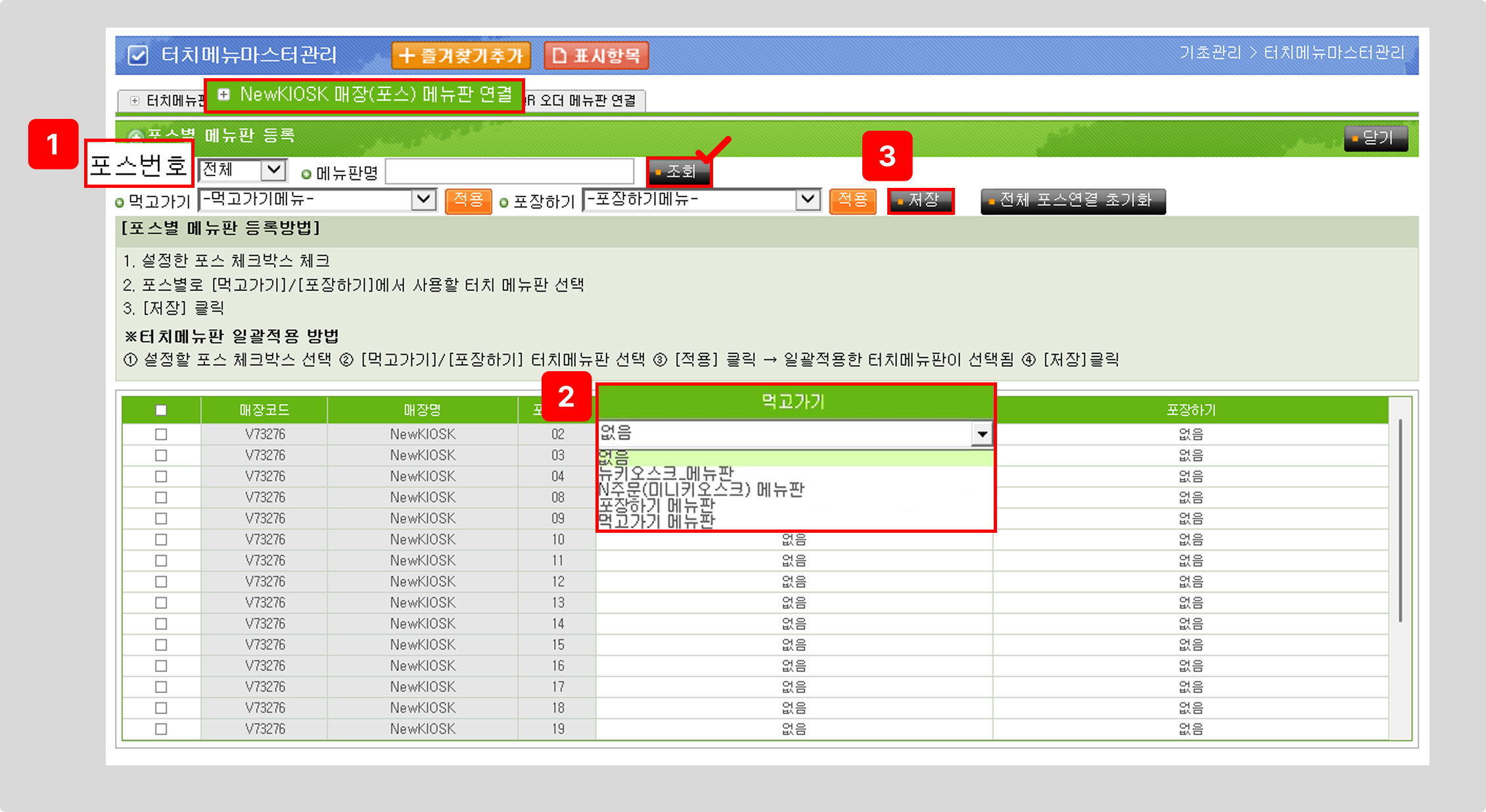Click the table's vertical scrollbar
The image size is (1486, 812).
pyautogui.click(x=1400, y=519)
